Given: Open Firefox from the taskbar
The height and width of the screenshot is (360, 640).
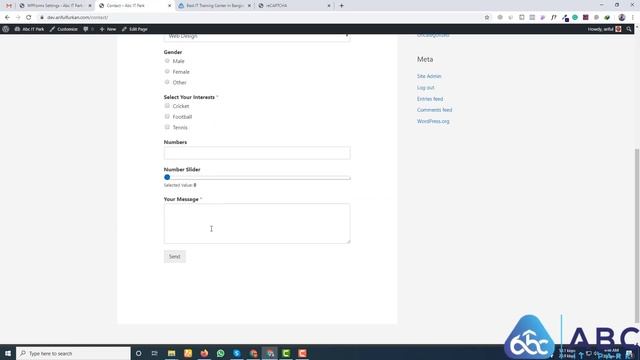Looking at the screenshot, I should [204, 353].
